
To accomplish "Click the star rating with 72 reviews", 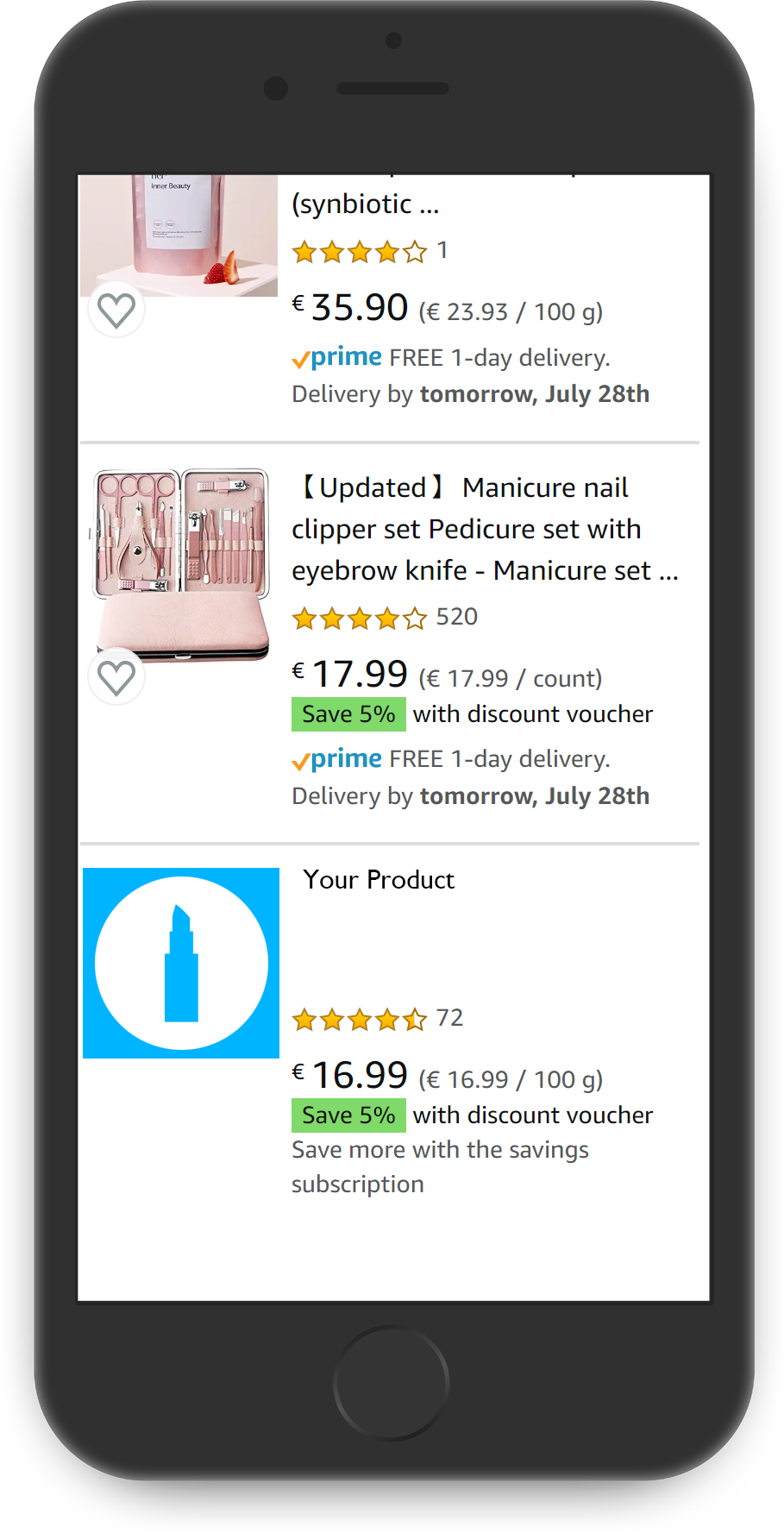I will click(x=360, y=1020).
